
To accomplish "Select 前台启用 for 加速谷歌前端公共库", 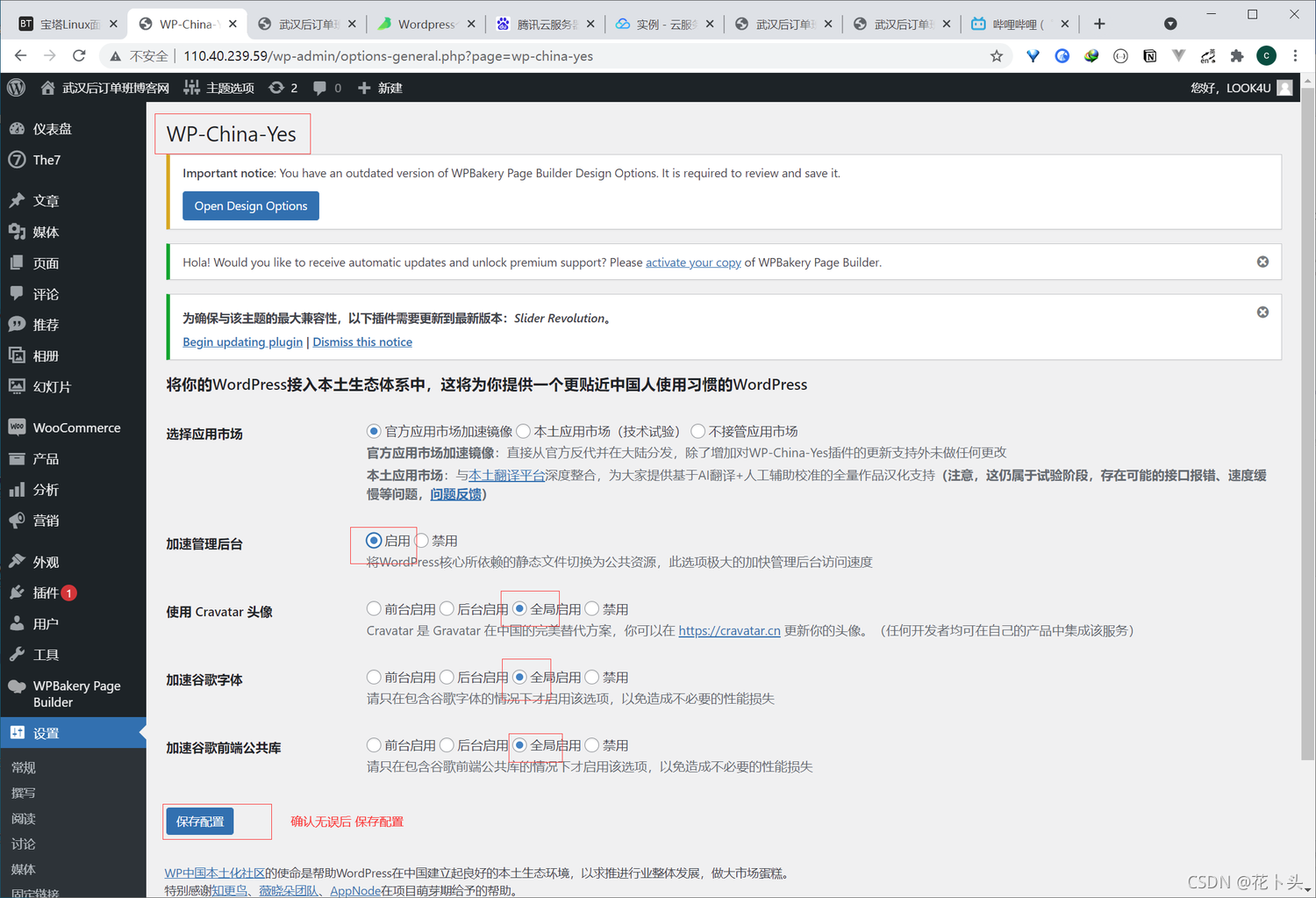I will click(x=374, y=745).
